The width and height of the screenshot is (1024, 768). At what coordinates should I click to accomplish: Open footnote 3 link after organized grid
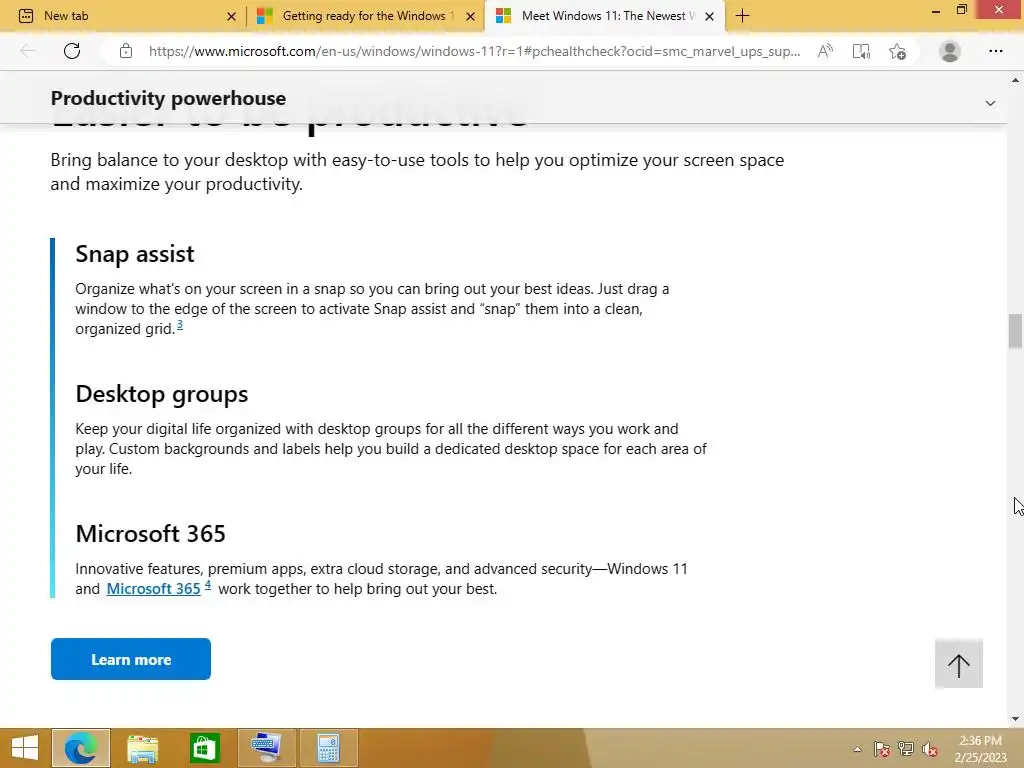180,325
